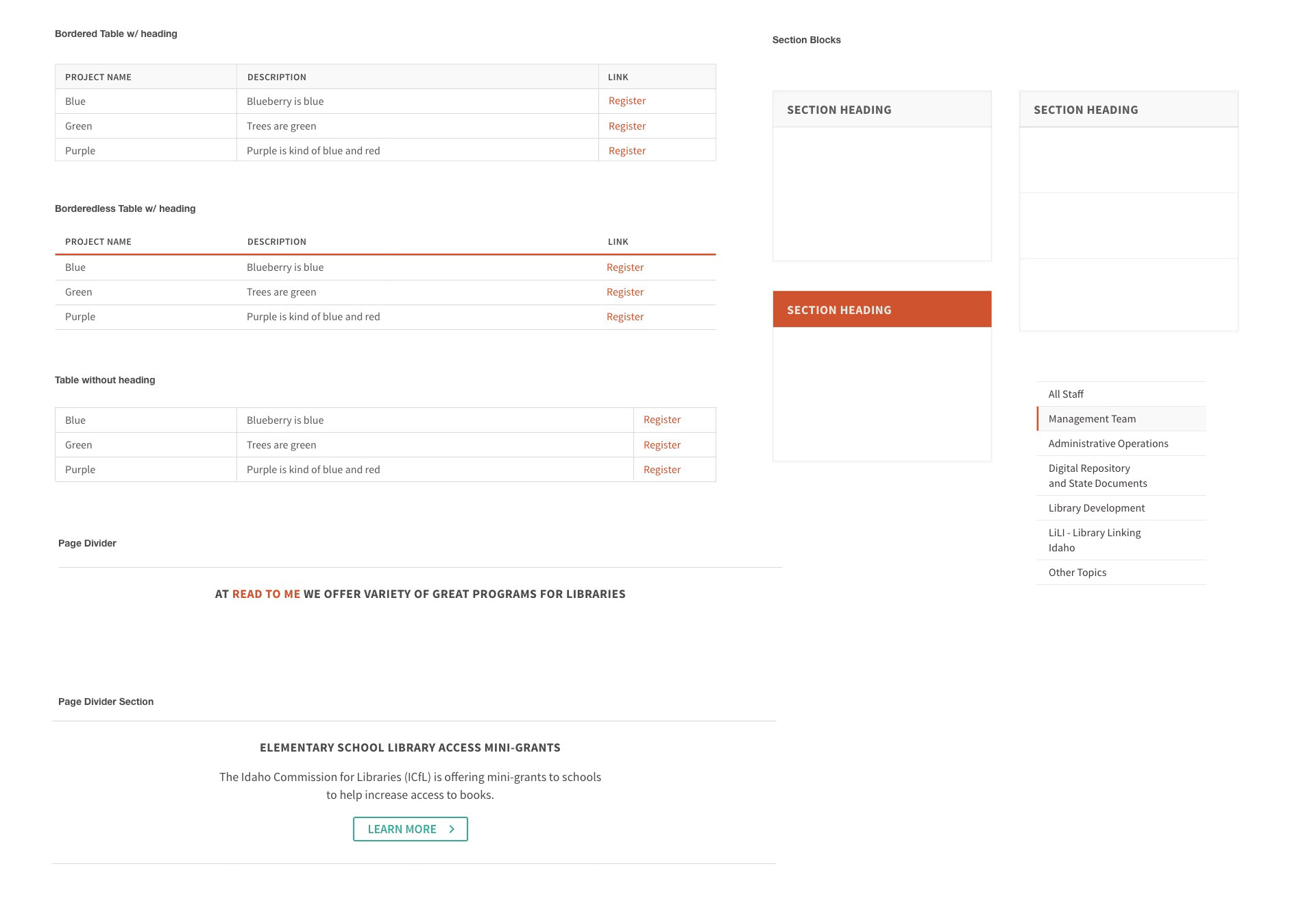
Task: Open Register link in borderless table Purple row
Action: (625, 317)
